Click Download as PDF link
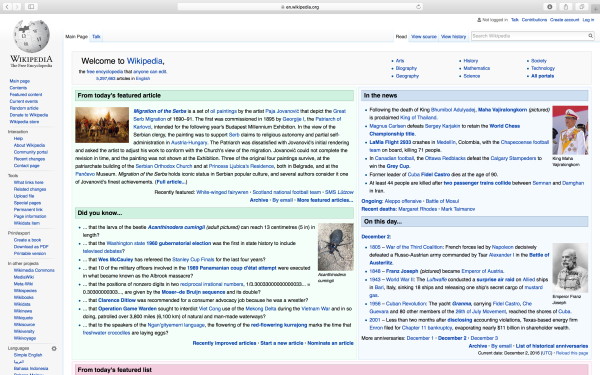 click(x=31, y=247)
